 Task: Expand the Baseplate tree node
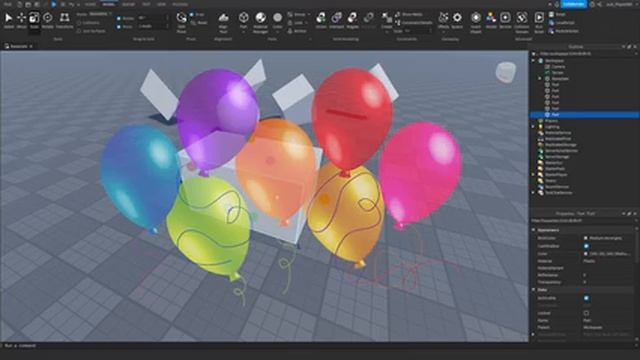click(540, 78)
